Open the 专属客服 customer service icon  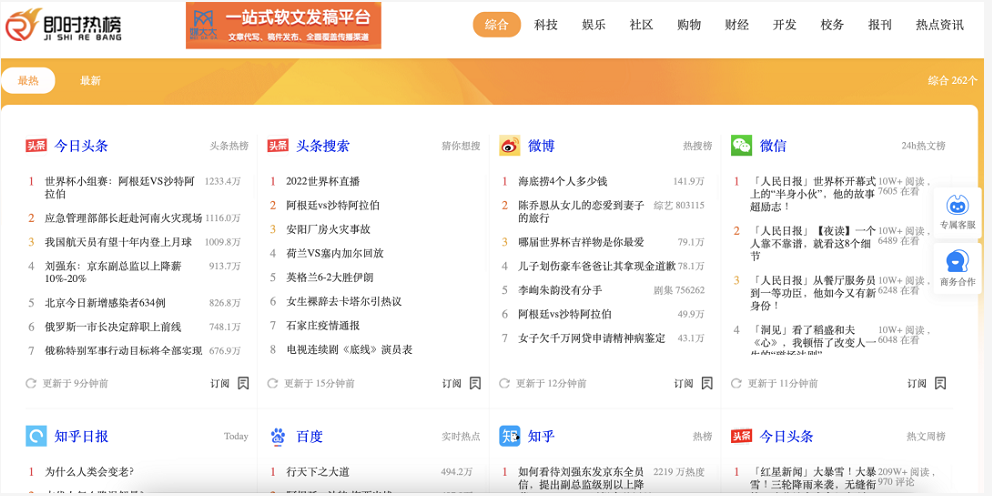[957, 206]
